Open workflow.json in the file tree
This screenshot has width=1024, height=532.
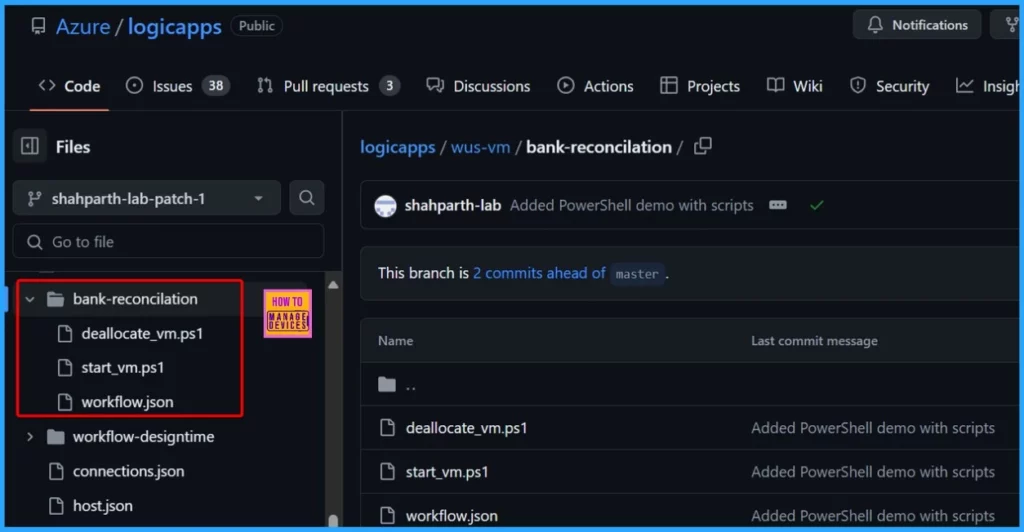127,402
